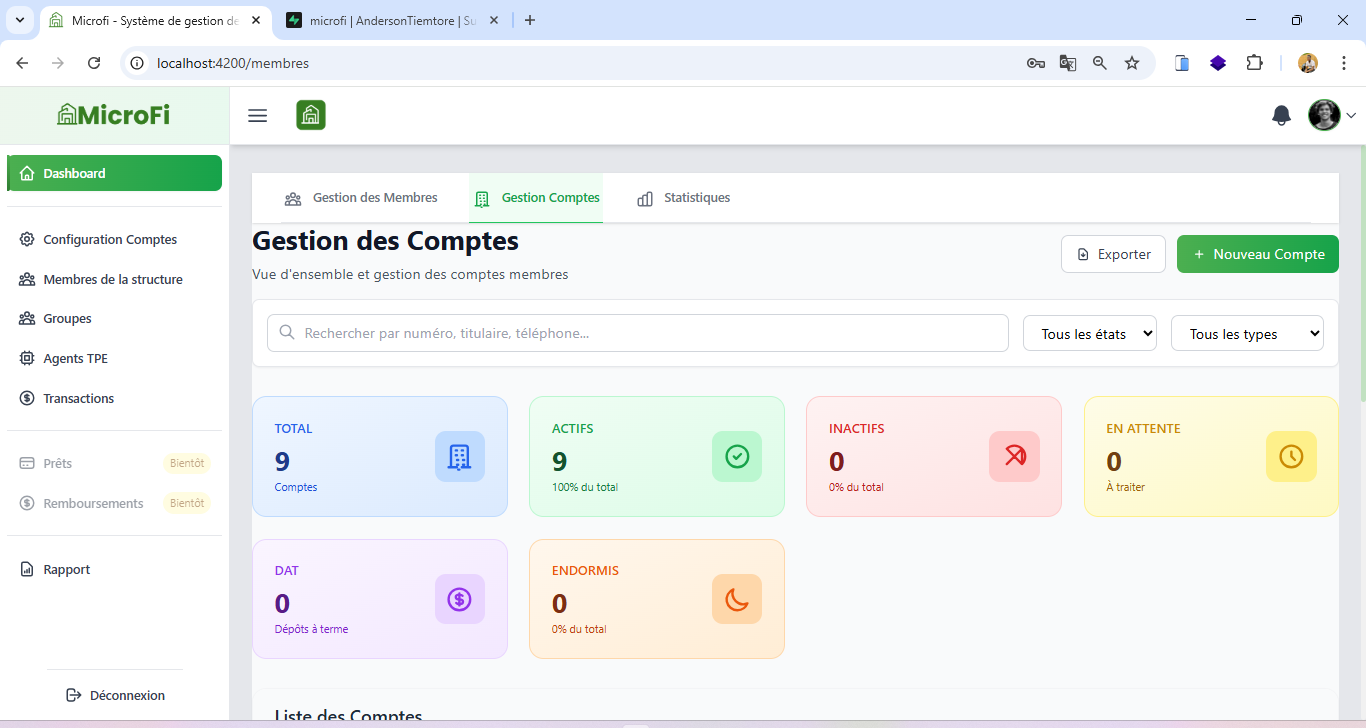Screen dimensions: 1366x728
Task: Click the Exporter button
Action: 1113,253
